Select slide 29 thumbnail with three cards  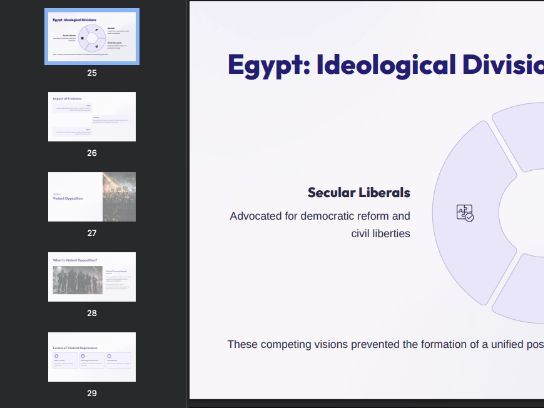[92, 357]
